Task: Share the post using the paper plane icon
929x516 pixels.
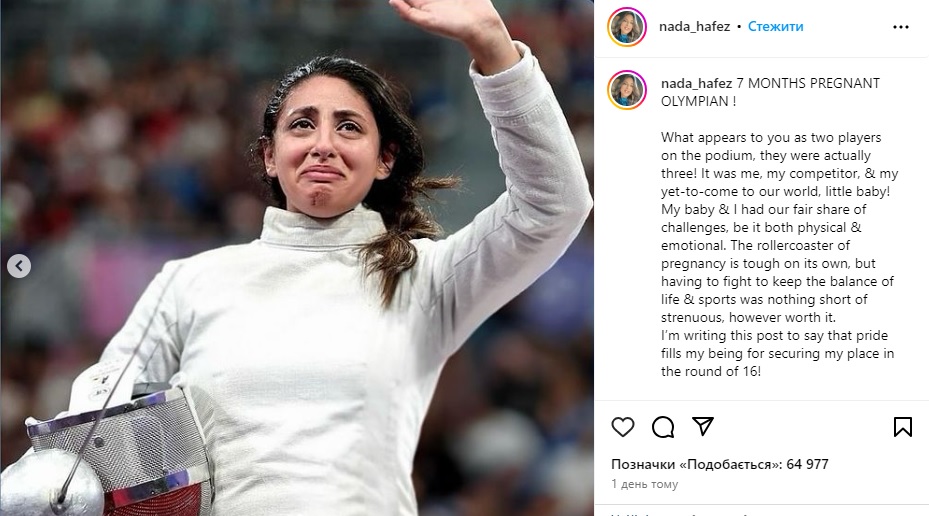Action: tap(703, 427)
